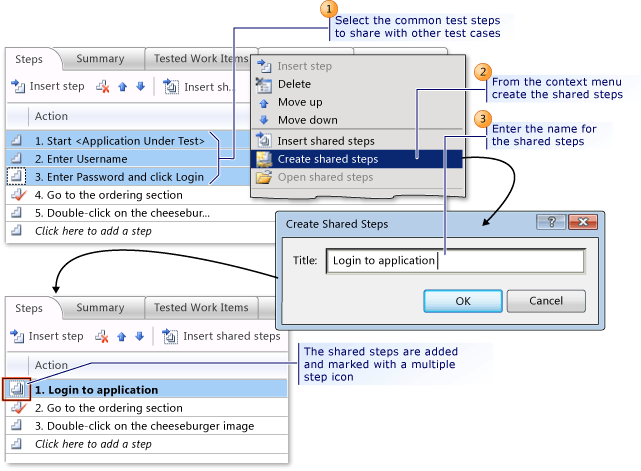Click the shared steps icon beside Login to application
Screen dimensions: 641x471
click(16, 389)
